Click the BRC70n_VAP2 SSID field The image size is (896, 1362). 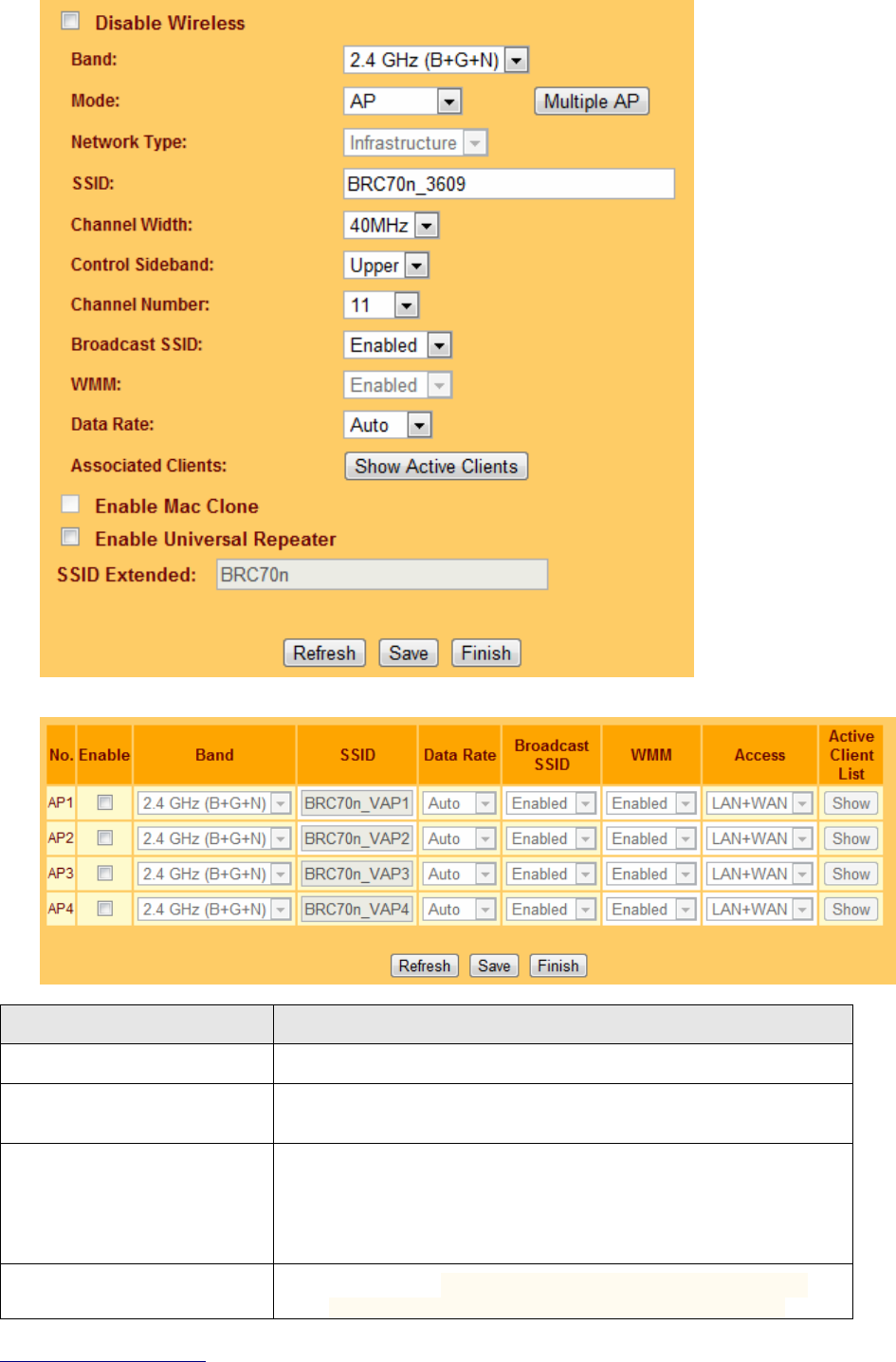coord(357,838)
